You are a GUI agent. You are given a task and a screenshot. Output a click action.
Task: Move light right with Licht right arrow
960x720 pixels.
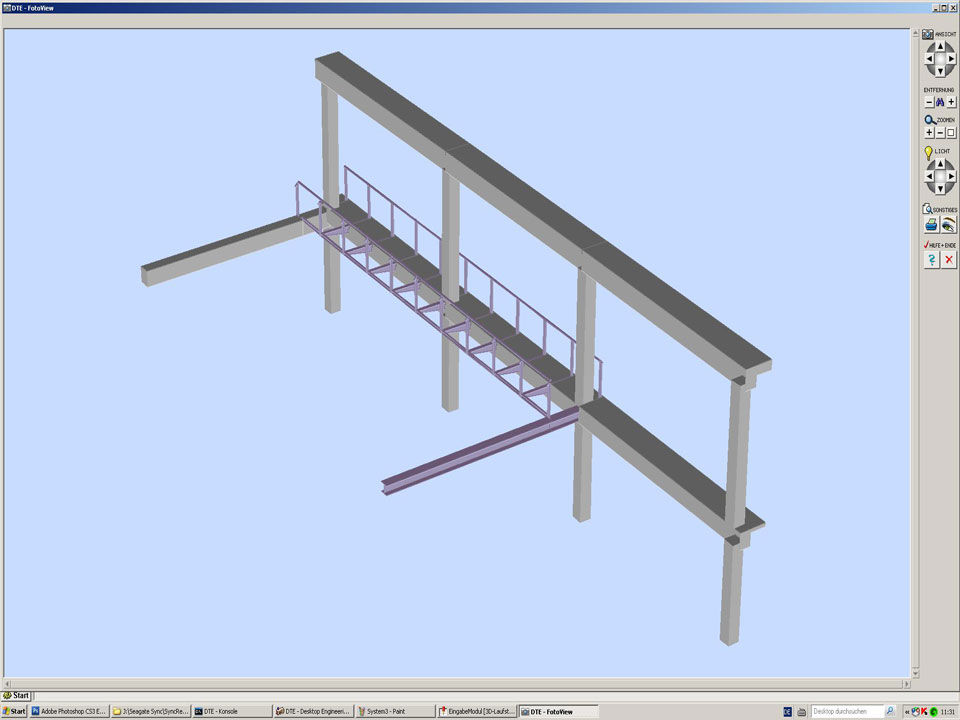(951, 177)
